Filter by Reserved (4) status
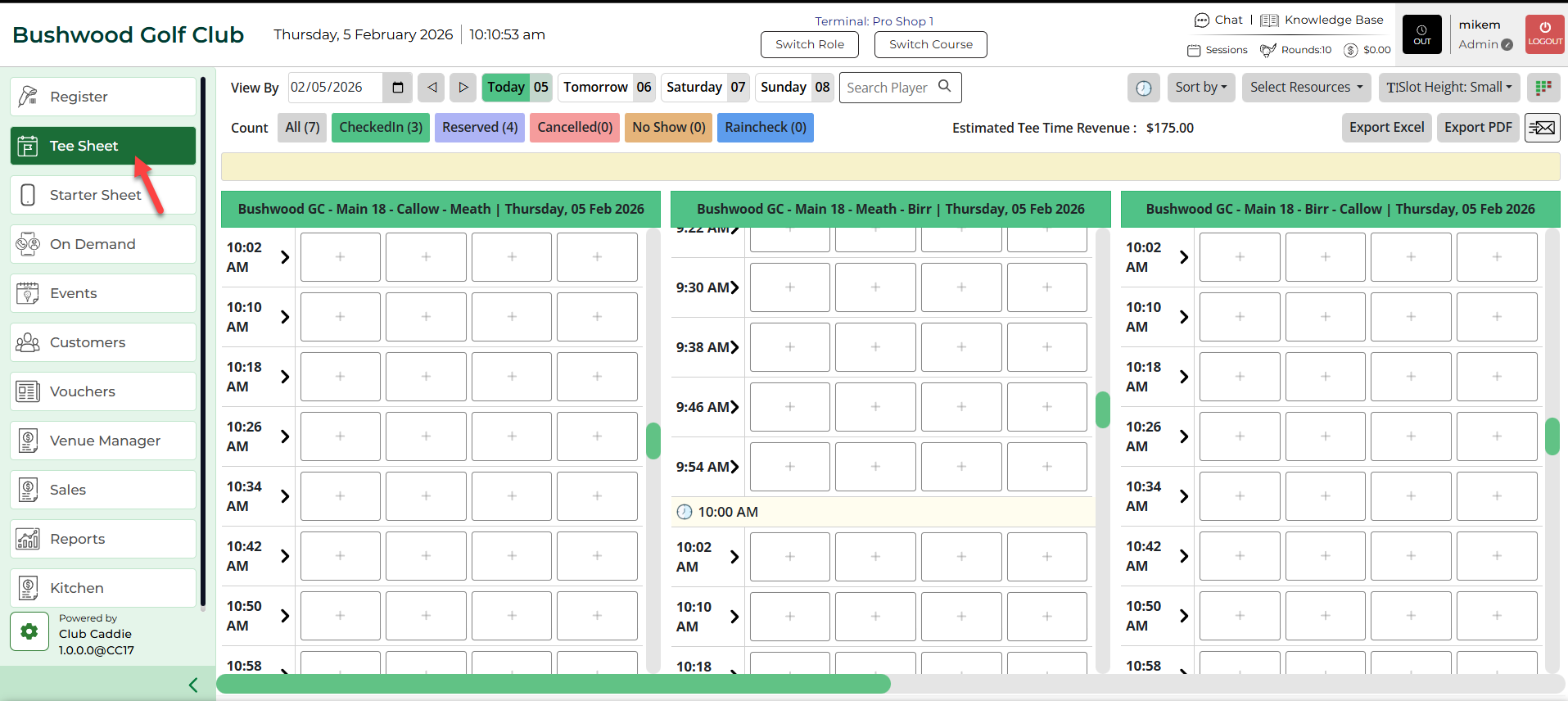This screenshot has height=701, width=1568. coord(480,128)
